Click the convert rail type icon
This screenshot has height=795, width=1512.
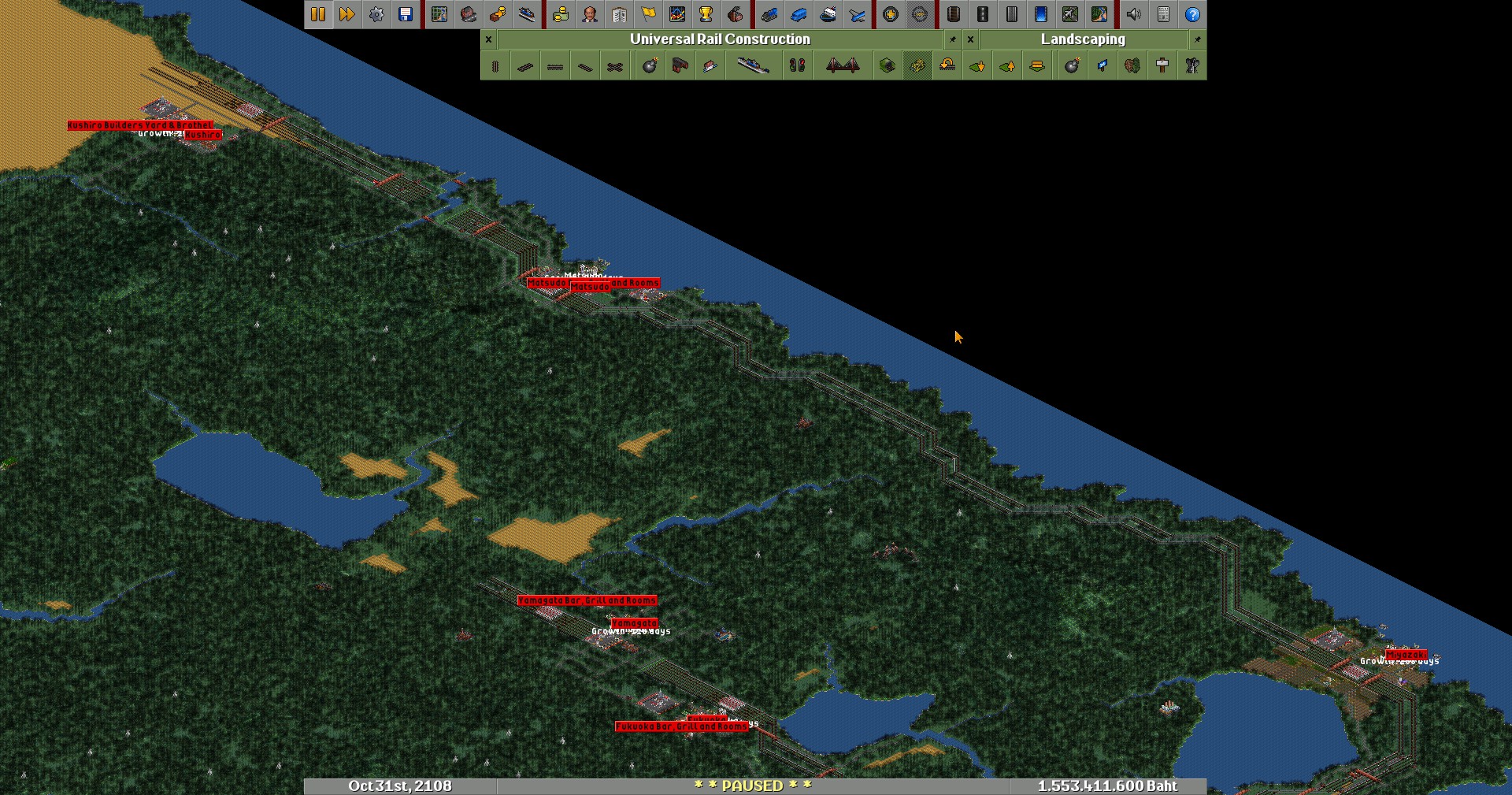click(917, 66)
